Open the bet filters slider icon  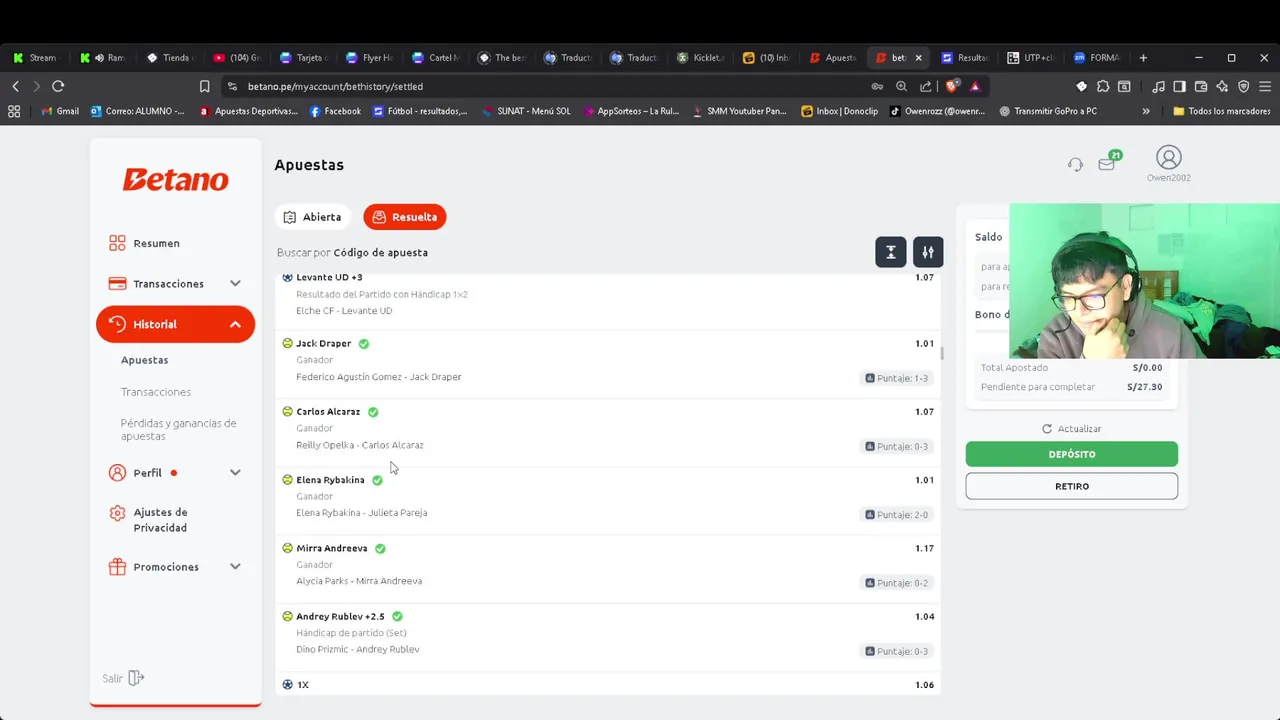coord(928,252)
